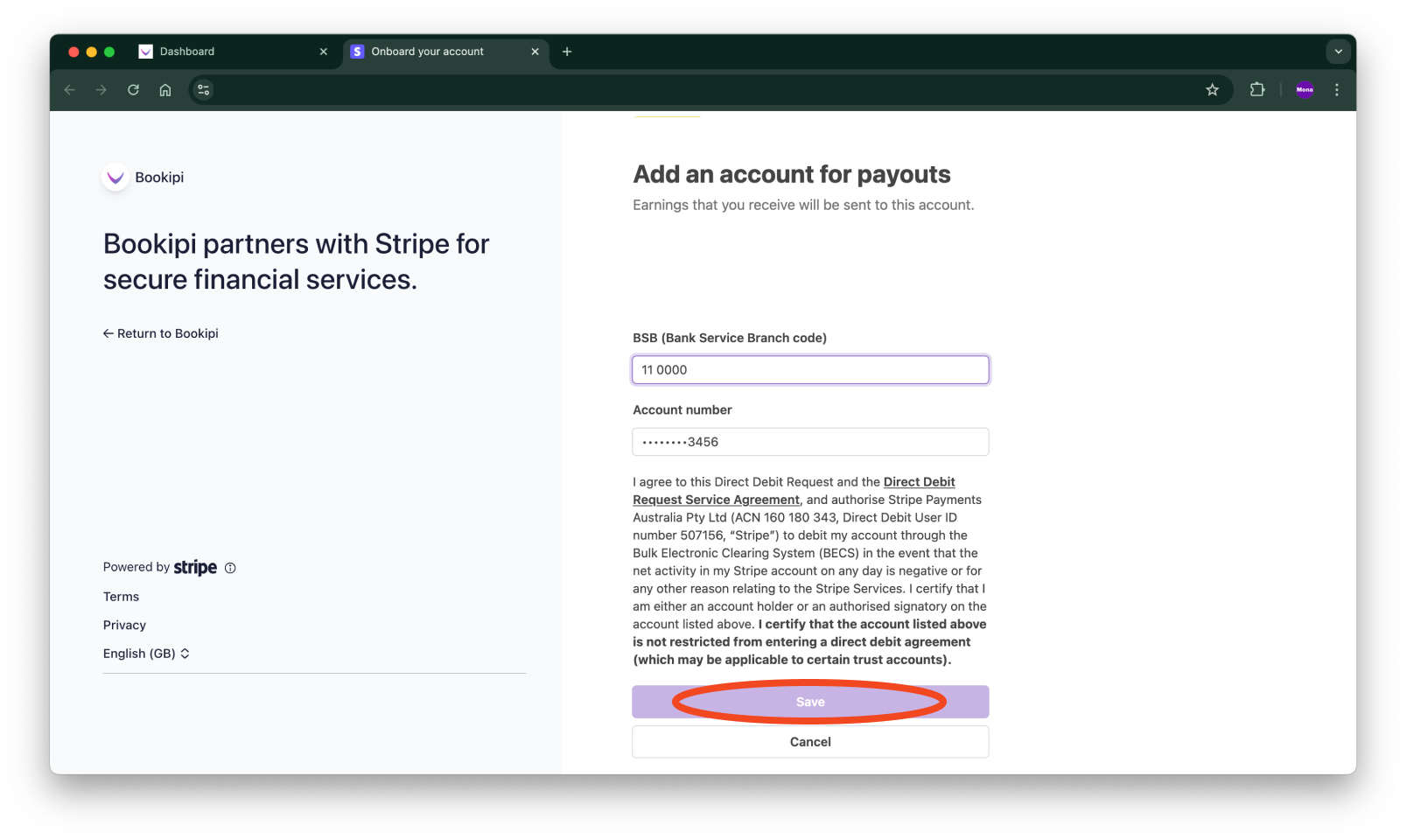Open site permissions via the address bar icon
Screen dimensions: 1407x840
pyautogui.click(x=203, y=89)
